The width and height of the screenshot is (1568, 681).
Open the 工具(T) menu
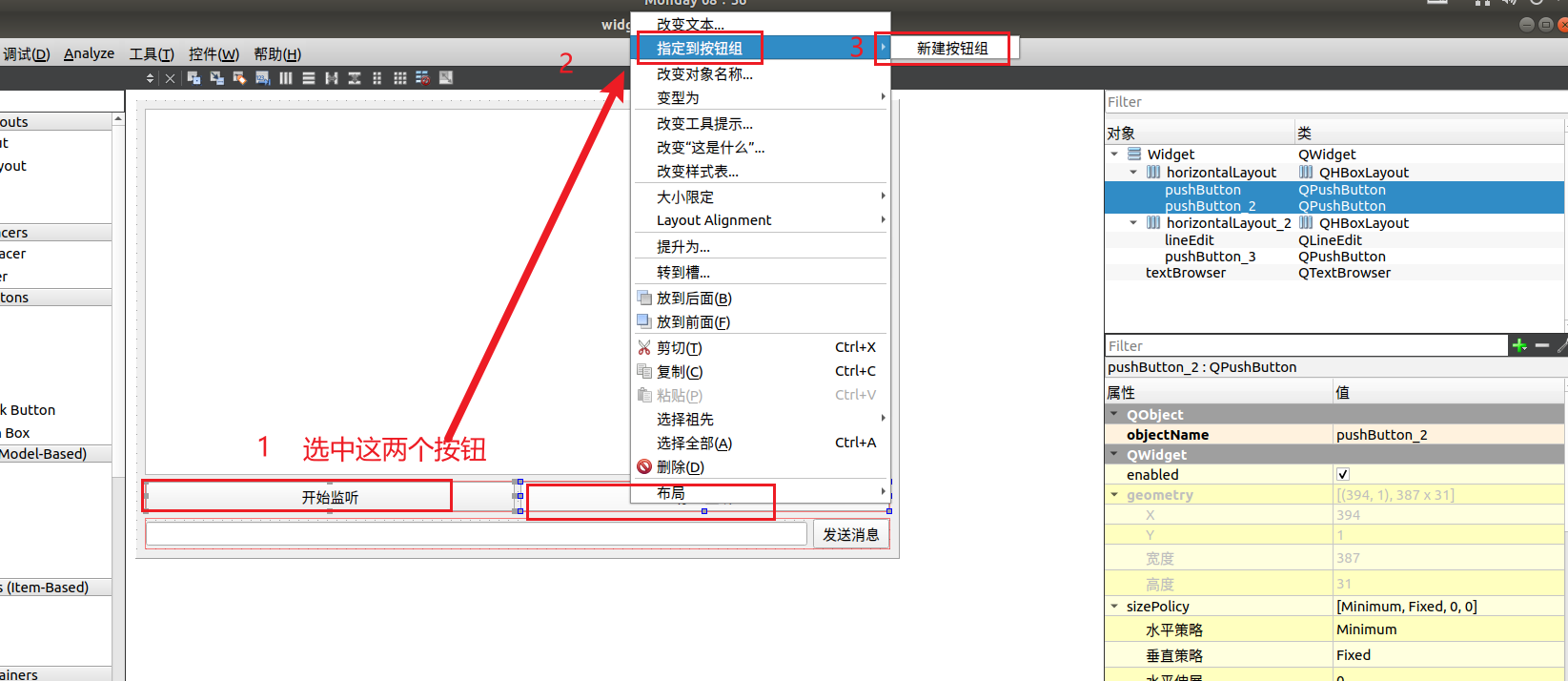[152, 53]
